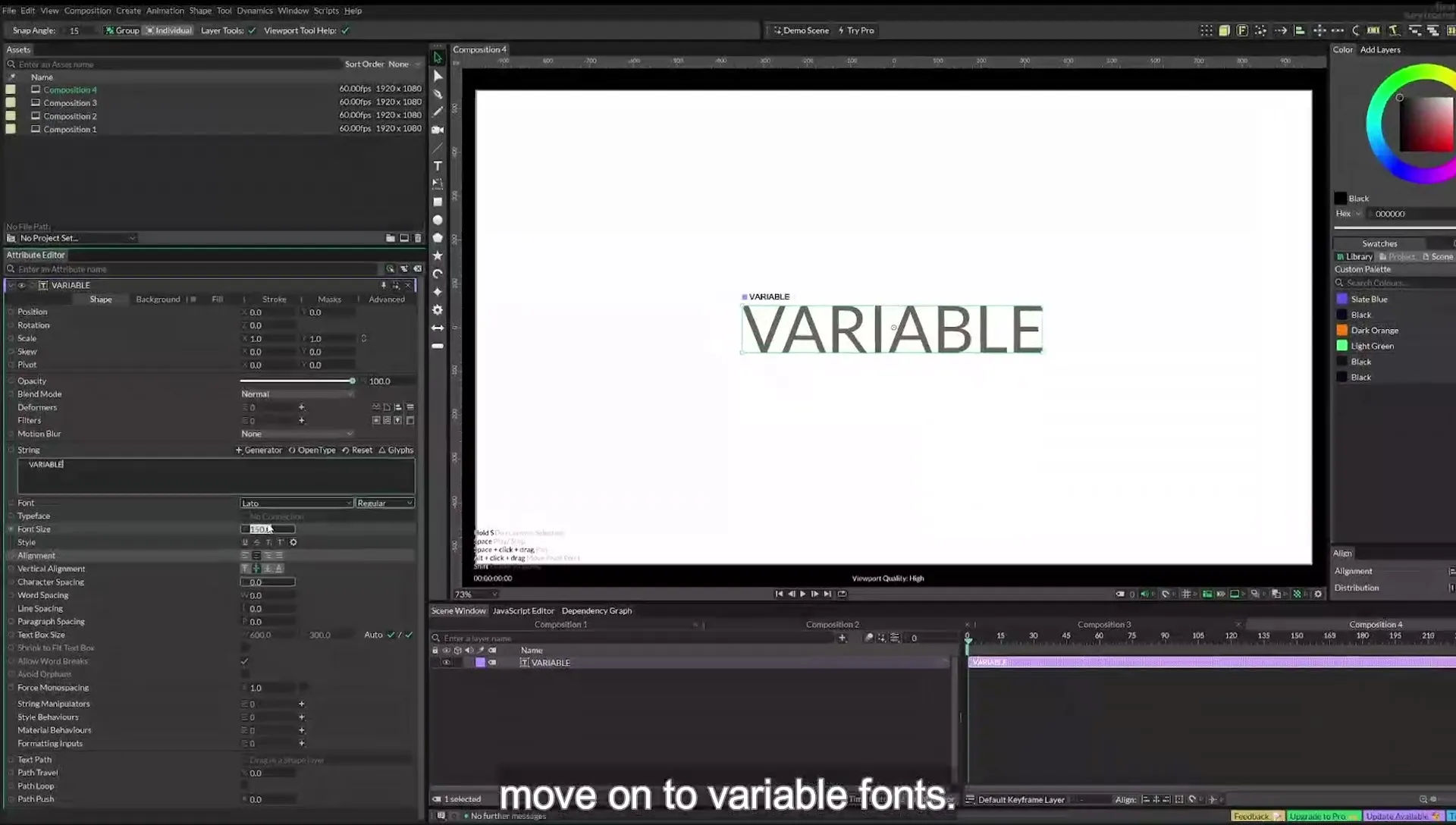Open the Demo Scene
The height and width of the screenshot is (825, 1456).
point(802,30)
